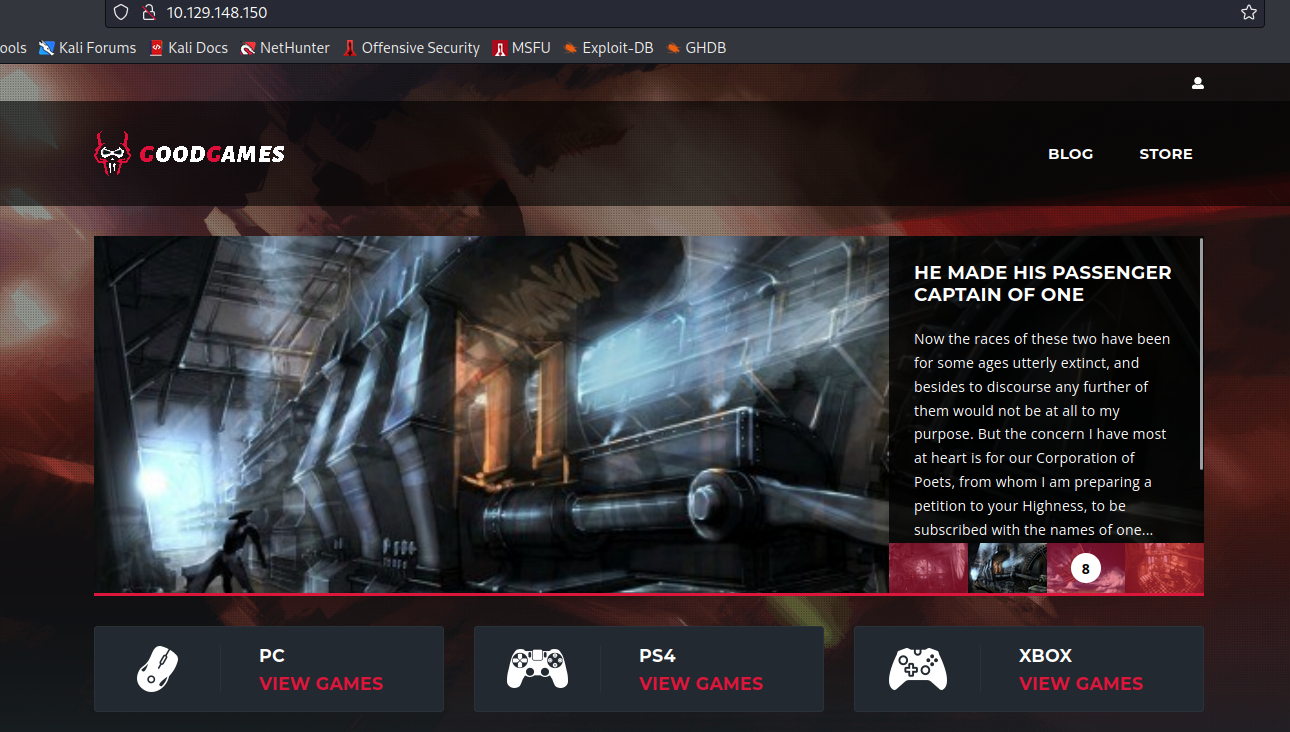Click the PS4 controller icon
The image size is (1290, 732).
click(537, 669)
